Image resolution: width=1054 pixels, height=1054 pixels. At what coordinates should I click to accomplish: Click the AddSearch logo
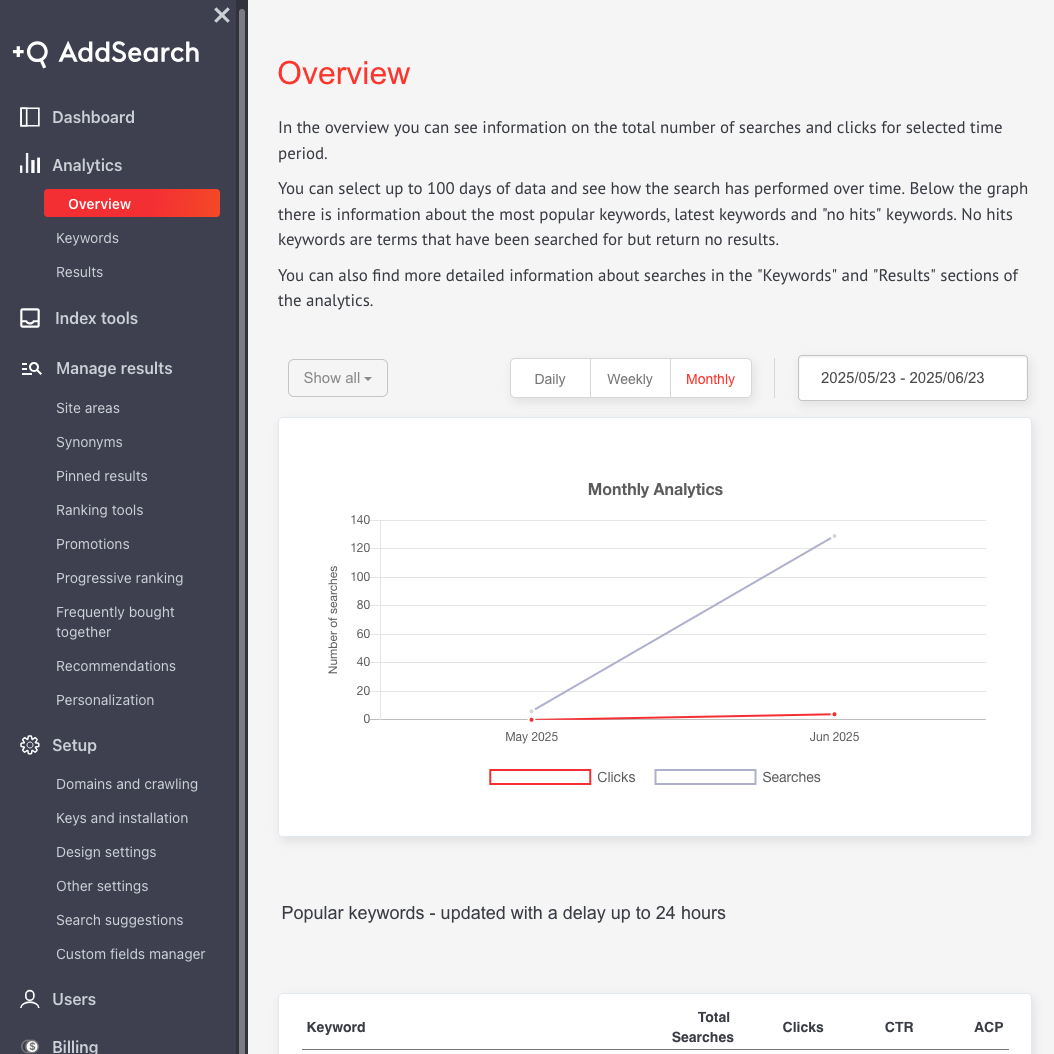106,53
